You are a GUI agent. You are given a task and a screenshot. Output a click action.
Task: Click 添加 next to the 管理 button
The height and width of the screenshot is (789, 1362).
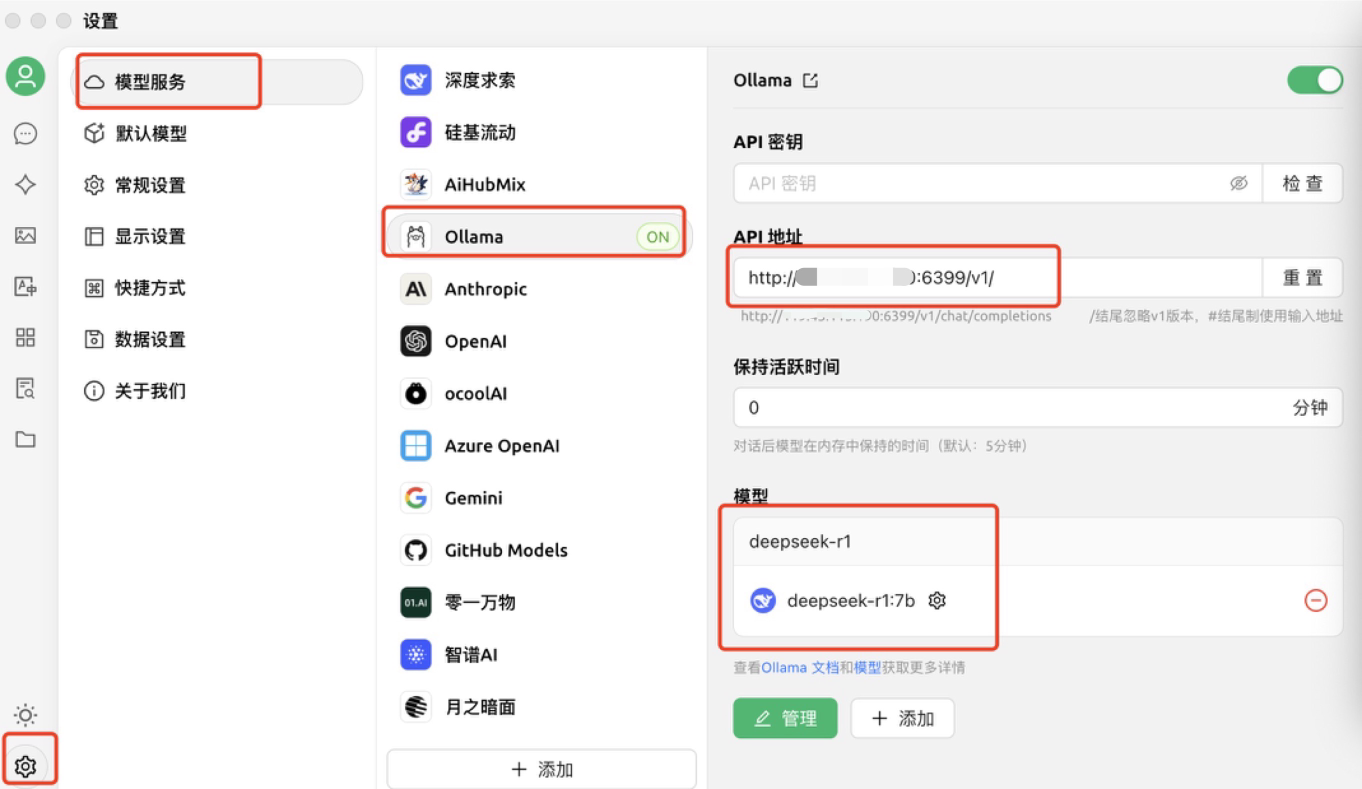pyautogui.click(x=902, y=718)
